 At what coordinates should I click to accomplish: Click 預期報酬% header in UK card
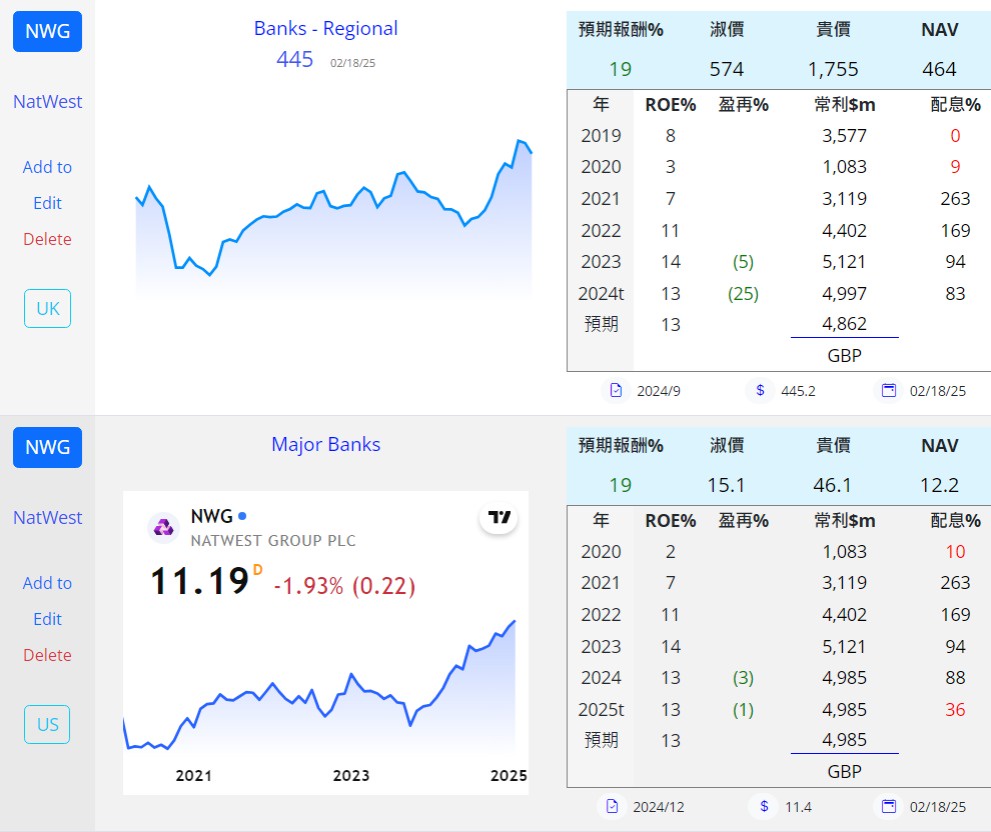tap(621, 30)
